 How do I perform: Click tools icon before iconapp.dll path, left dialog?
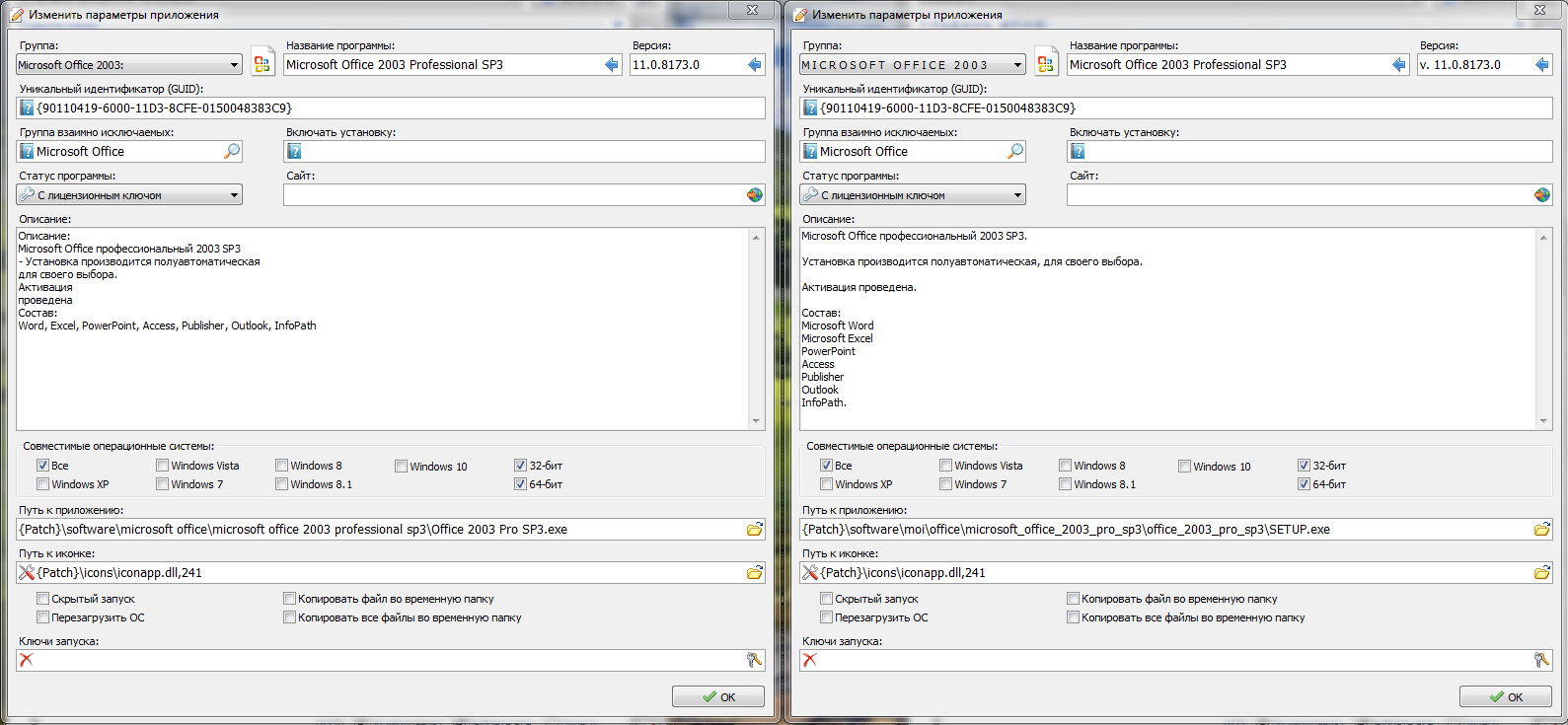(27, 573)
